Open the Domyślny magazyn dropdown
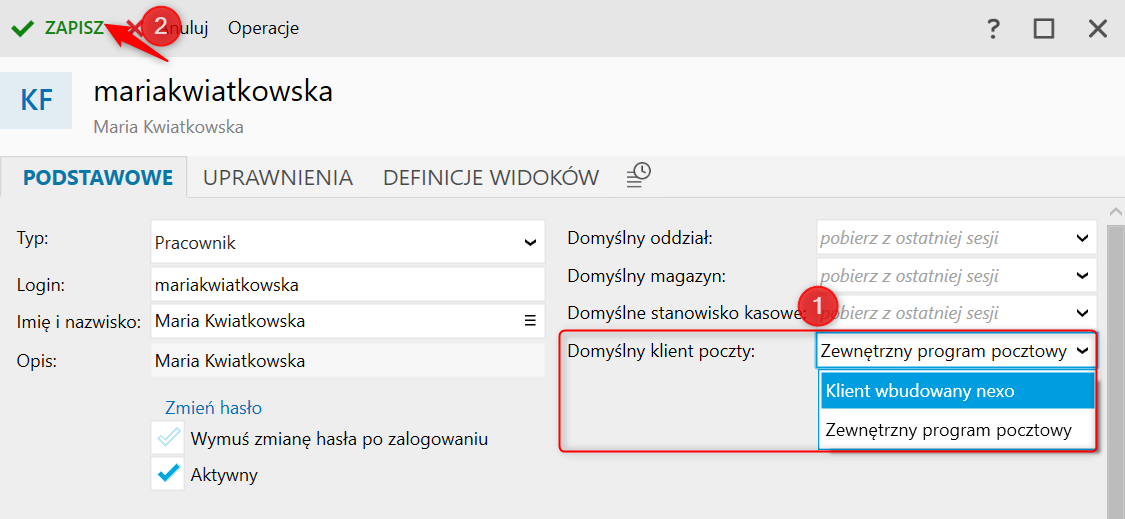This screenshot has height=519, width=1125. [1082, 276]
